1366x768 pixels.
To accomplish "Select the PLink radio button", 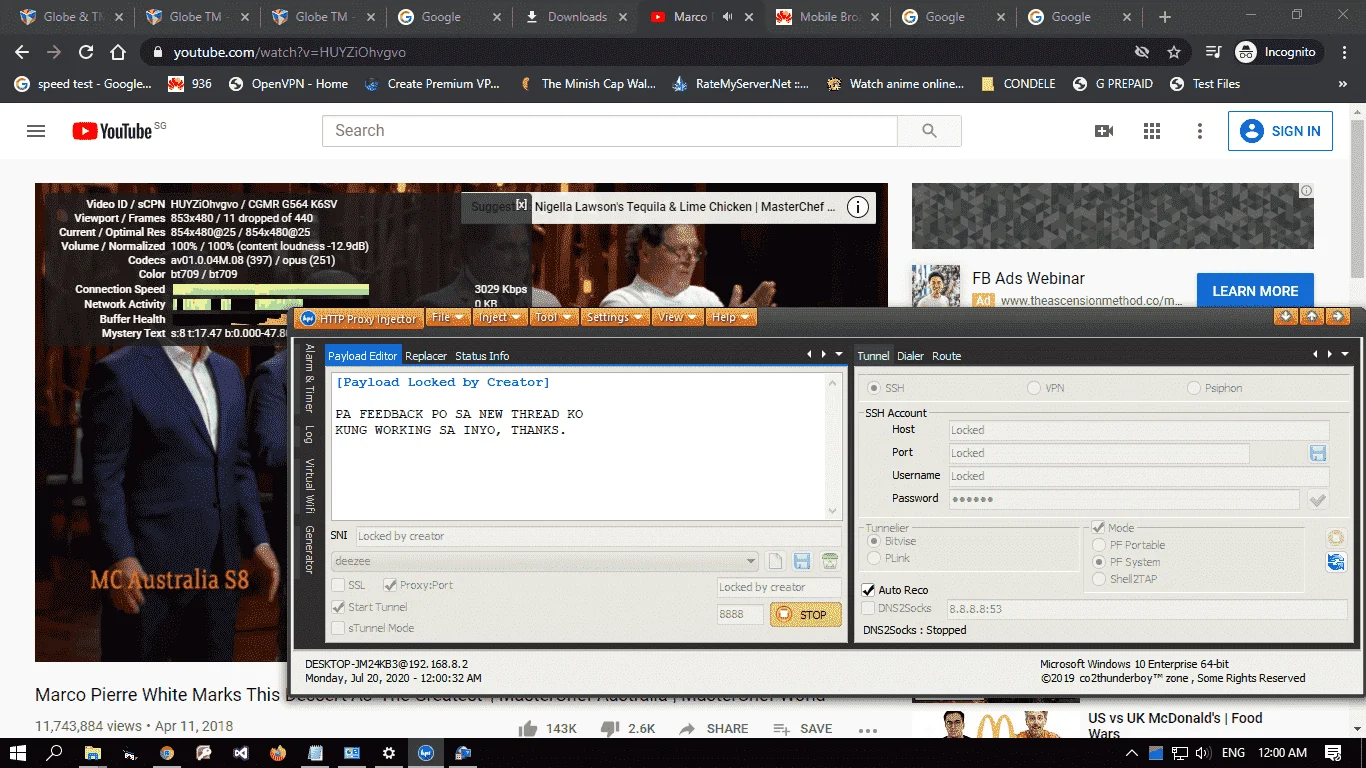I will click(874, 558).
